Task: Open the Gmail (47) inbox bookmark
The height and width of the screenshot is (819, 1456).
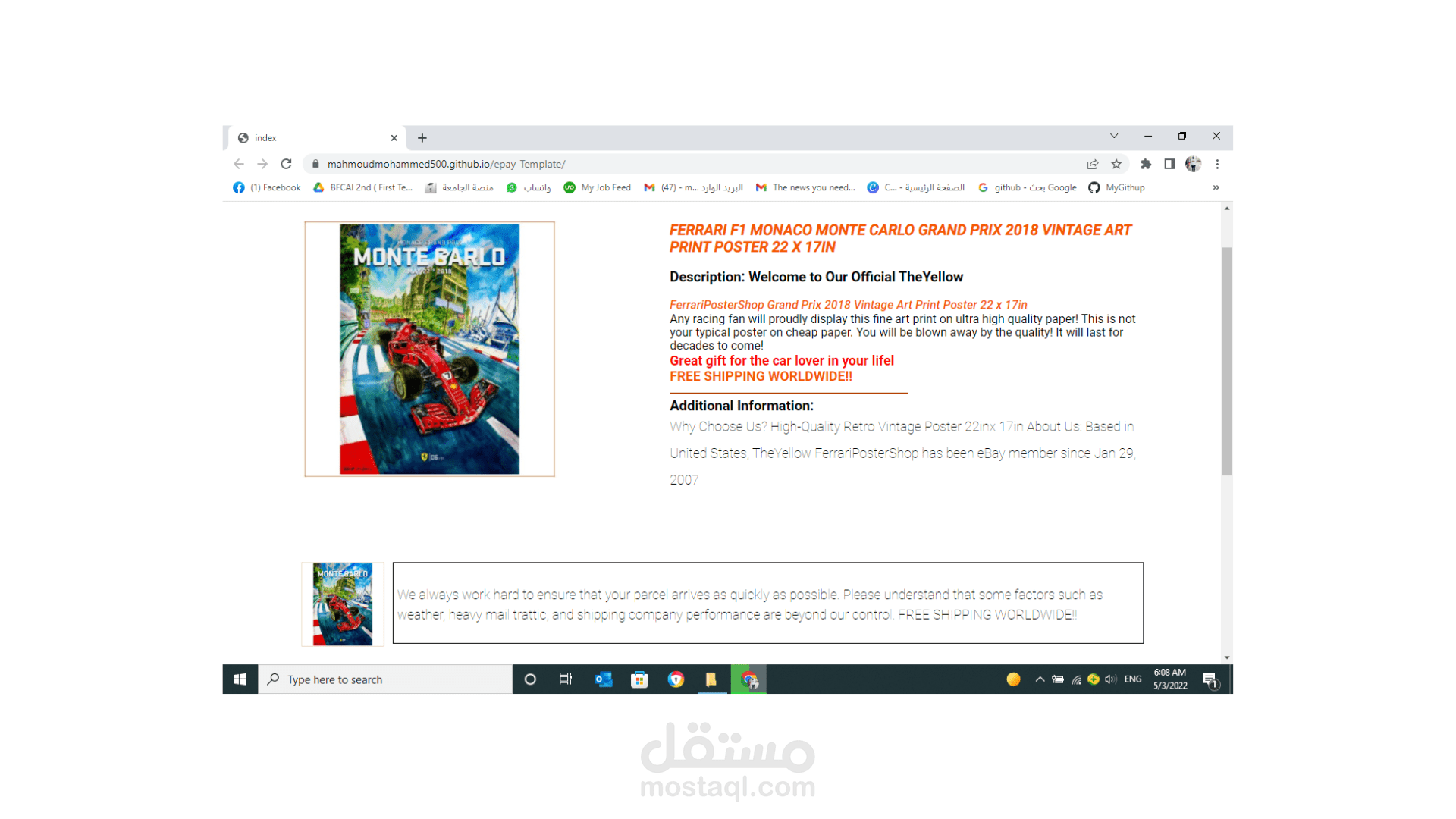Action: [x=693, y=187]
